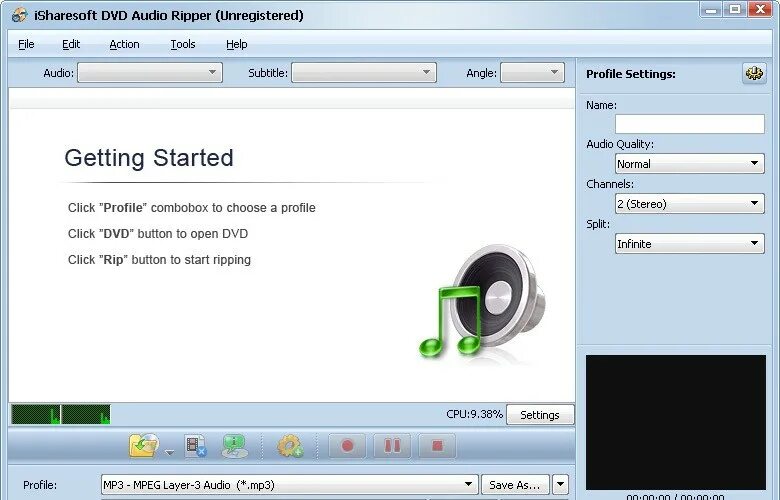
Task: Open Audio Quality dropdown showing Normal
Action: (689, 164)
